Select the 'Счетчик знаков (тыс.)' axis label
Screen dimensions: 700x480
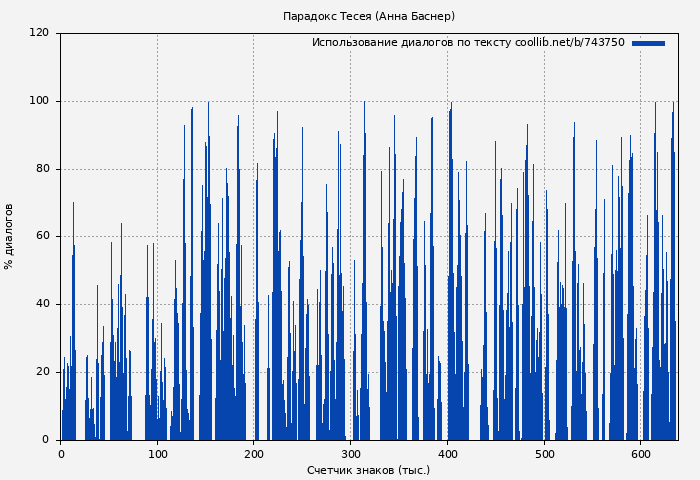pyautogui.click(x=368, y=470)
